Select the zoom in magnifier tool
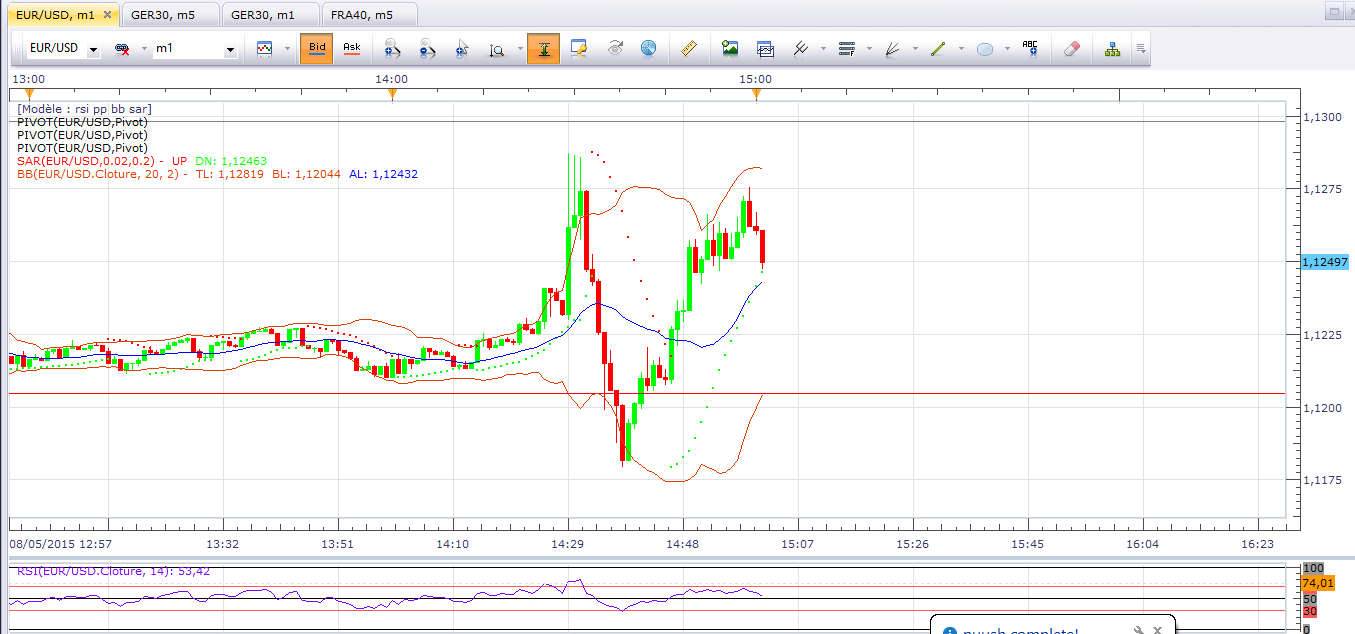1355x634 pixels. (x=392, y=48)
